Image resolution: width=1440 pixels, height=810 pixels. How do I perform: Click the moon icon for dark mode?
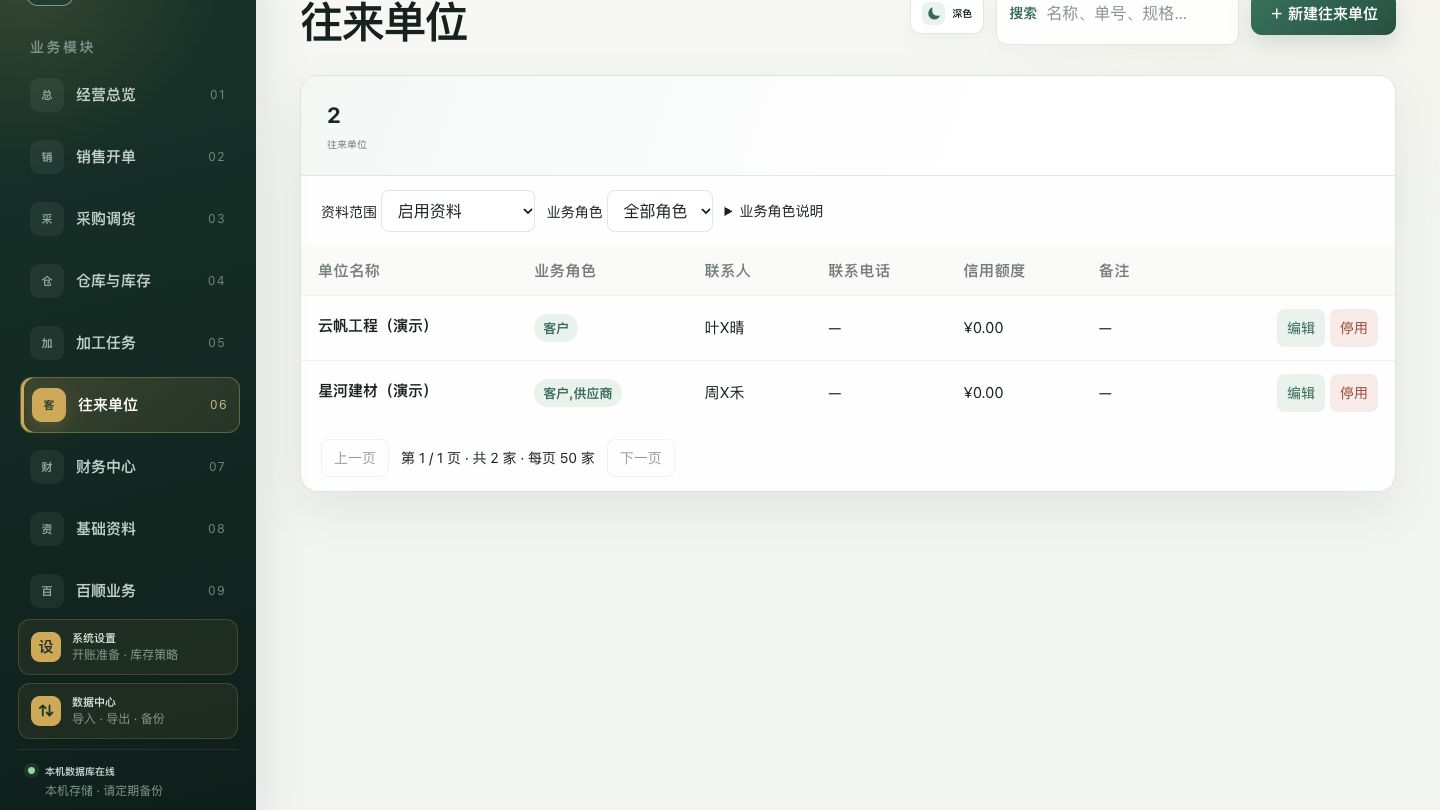(x=933, y=13)
